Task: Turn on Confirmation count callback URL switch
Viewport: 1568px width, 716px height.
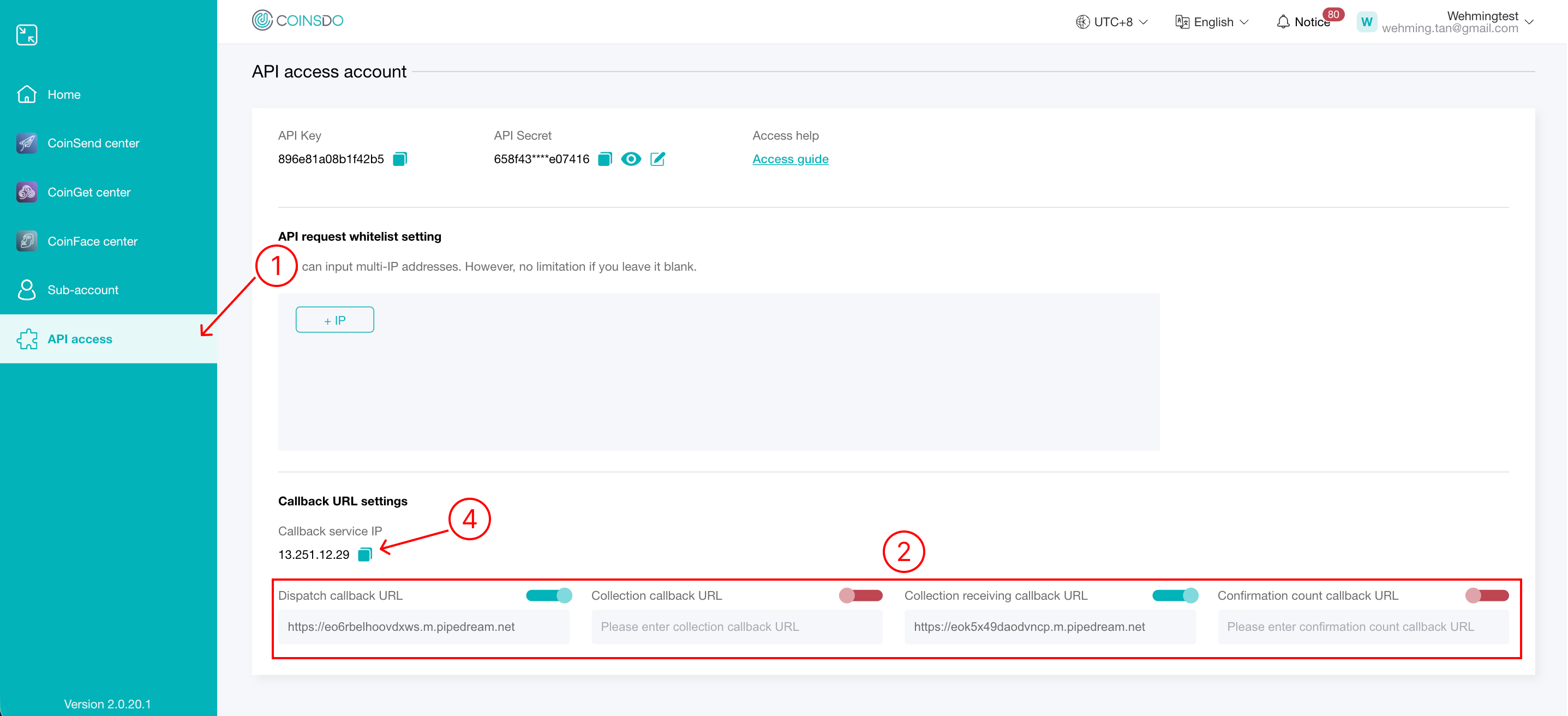Action: coord(1486,595)
